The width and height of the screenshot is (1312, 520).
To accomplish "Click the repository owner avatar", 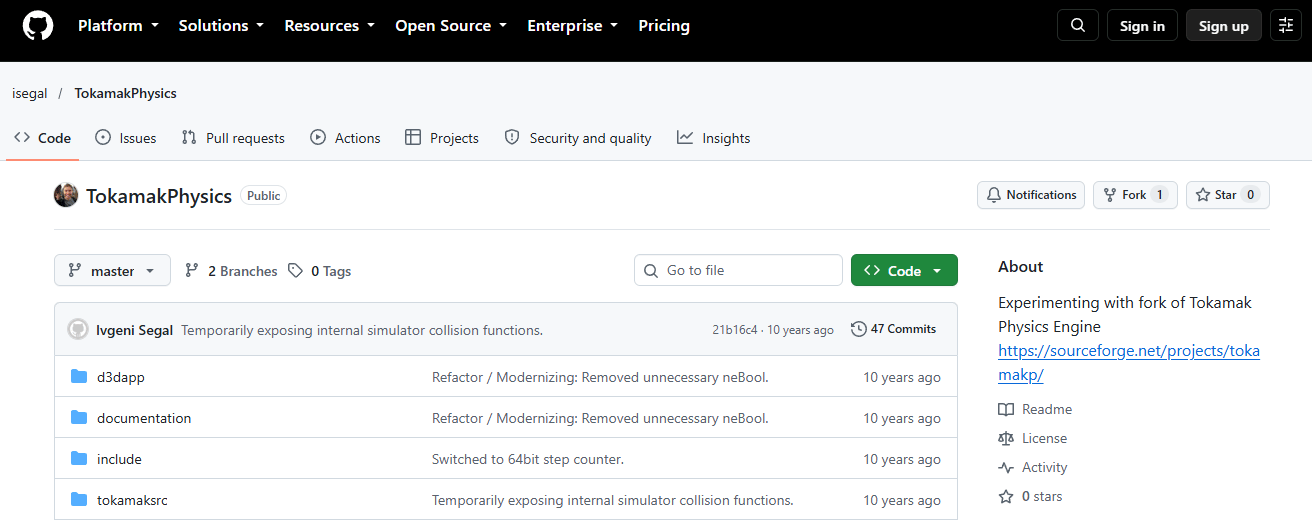I will (x=66, y=195).
